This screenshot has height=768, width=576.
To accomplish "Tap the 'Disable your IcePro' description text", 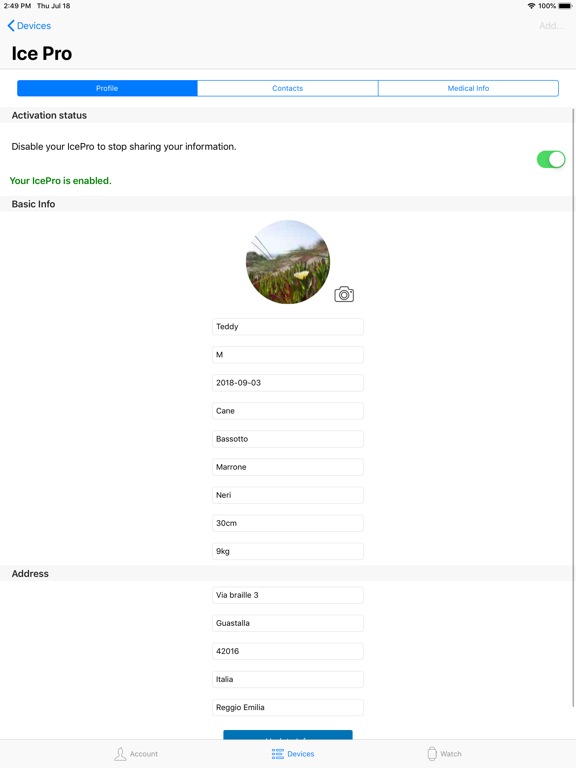I will pos(124,146).
